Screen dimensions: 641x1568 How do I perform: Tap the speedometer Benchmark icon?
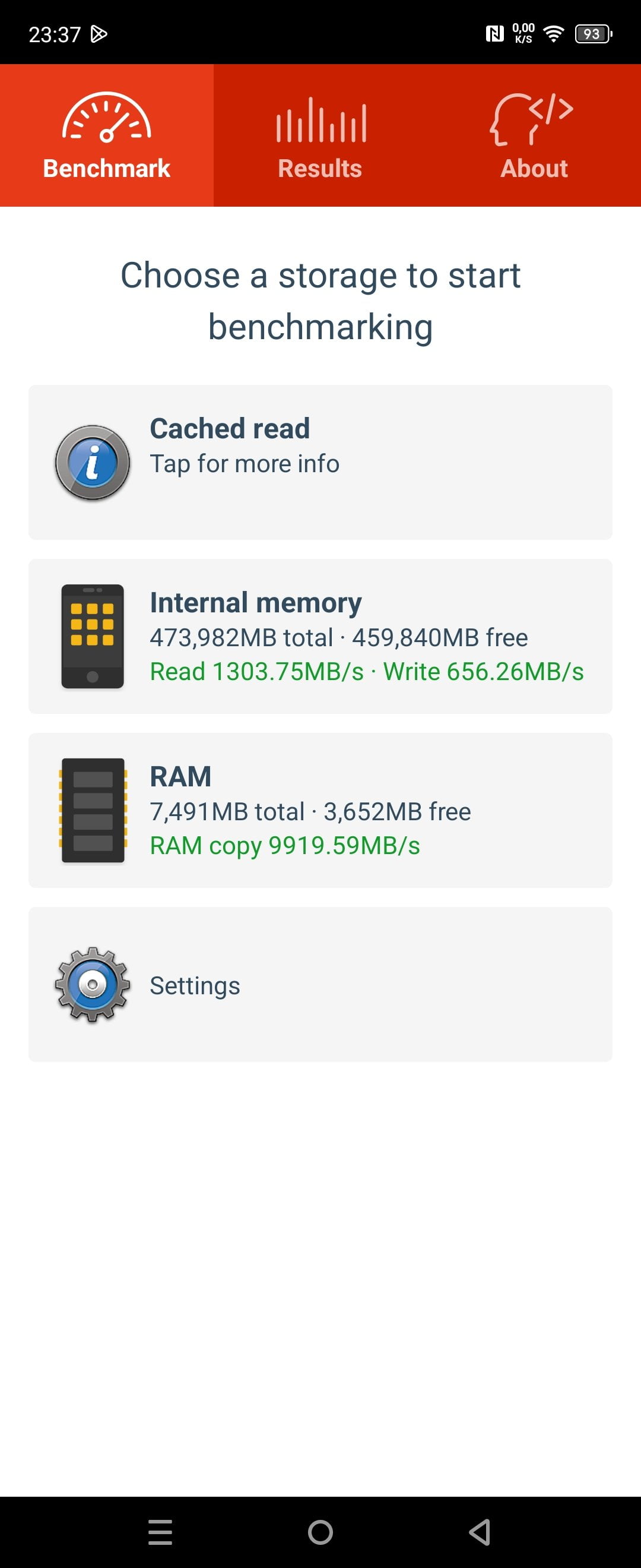(x=106, y=117)
